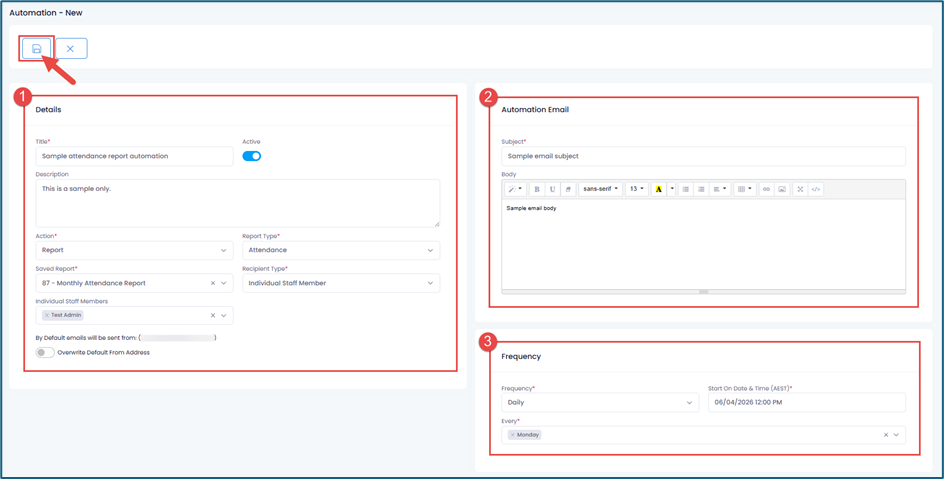Open code view in the body editor
Viewport: 944px width, 479px height.
coord(816,189)
